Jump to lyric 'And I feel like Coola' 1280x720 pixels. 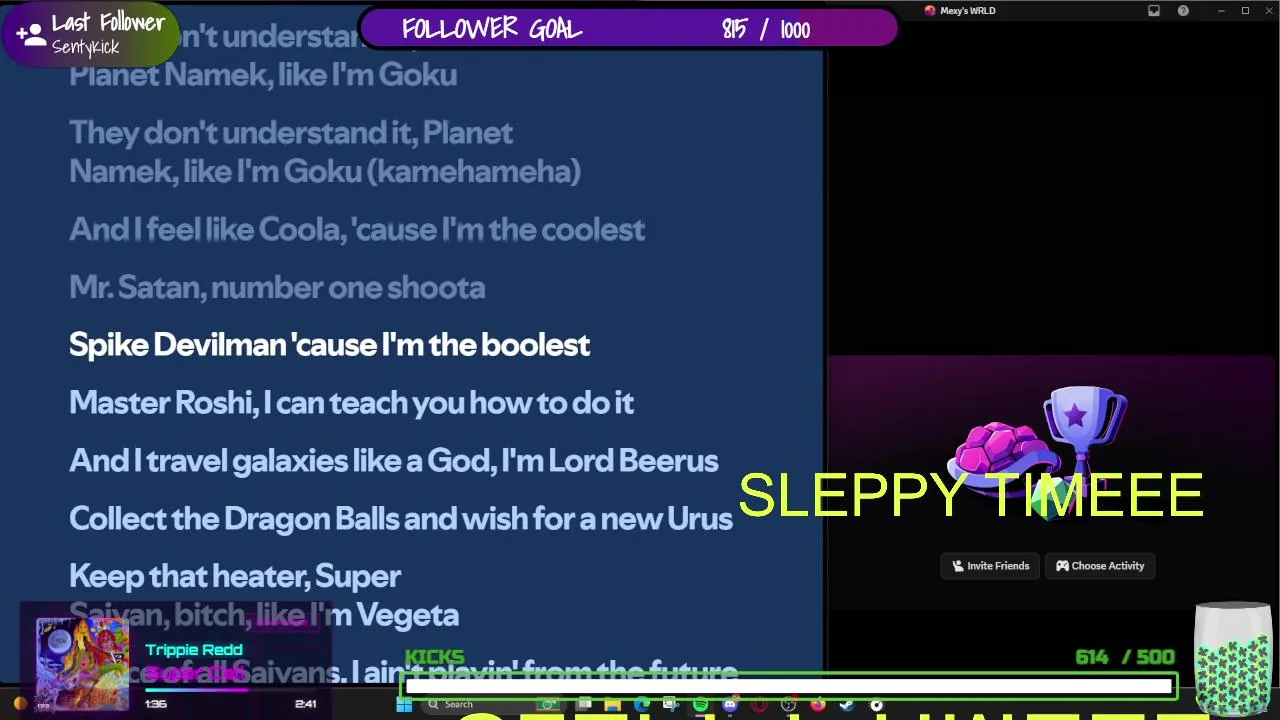357,230
